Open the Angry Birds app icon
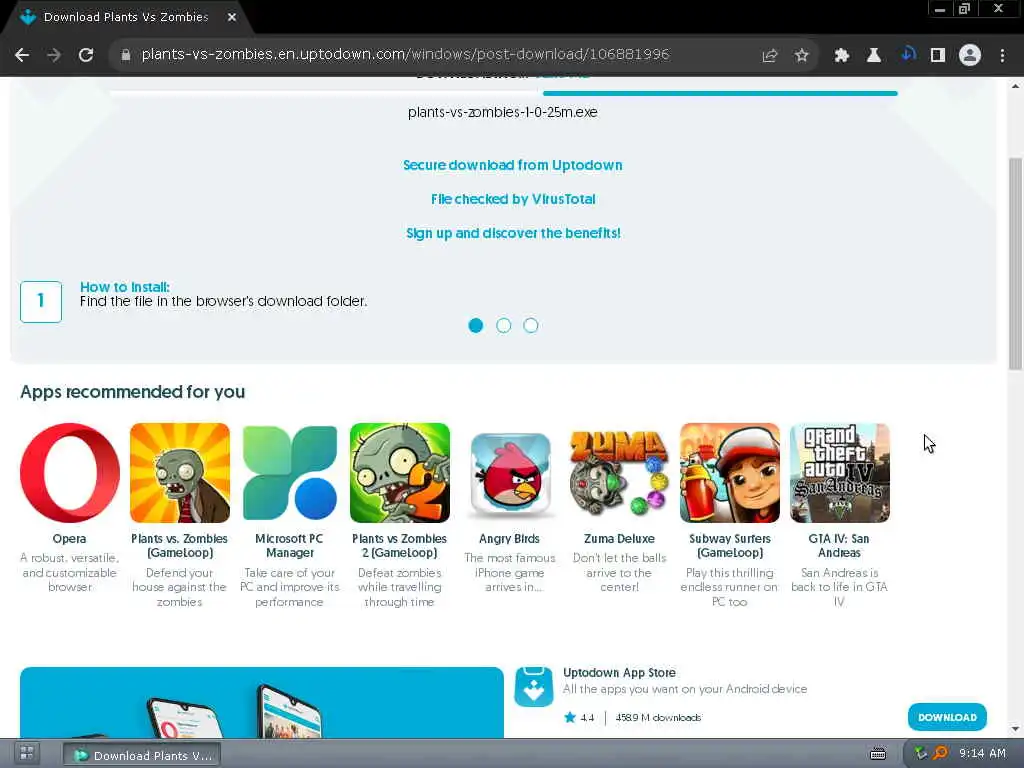 (x=509, y=473)
